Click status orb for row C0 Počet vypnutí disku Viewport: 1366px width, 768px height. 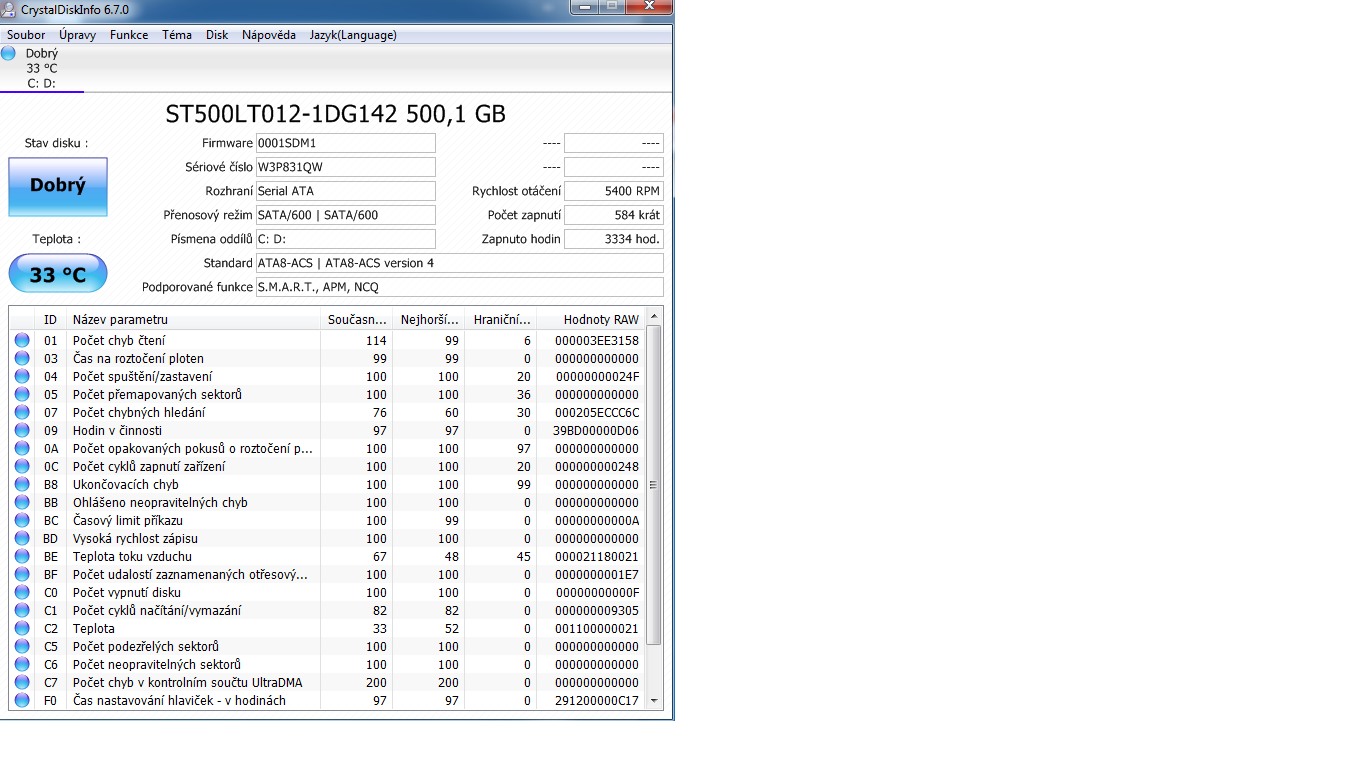(x=22, y=593)
